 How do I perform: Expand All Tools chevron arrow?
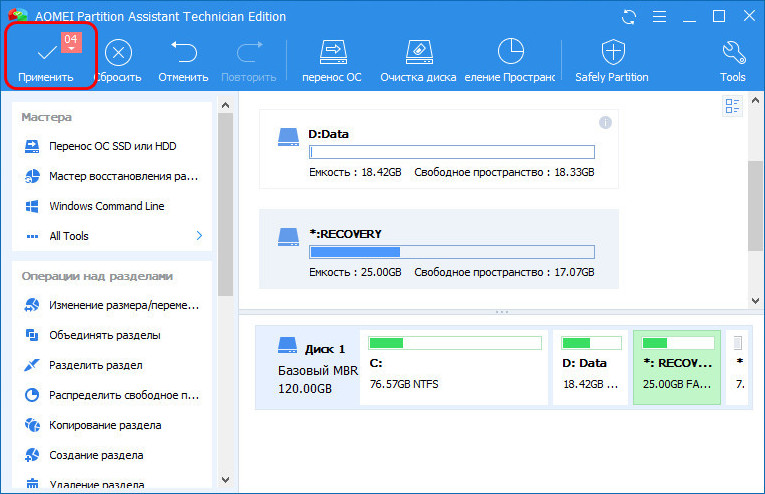(x=199, y=236)
